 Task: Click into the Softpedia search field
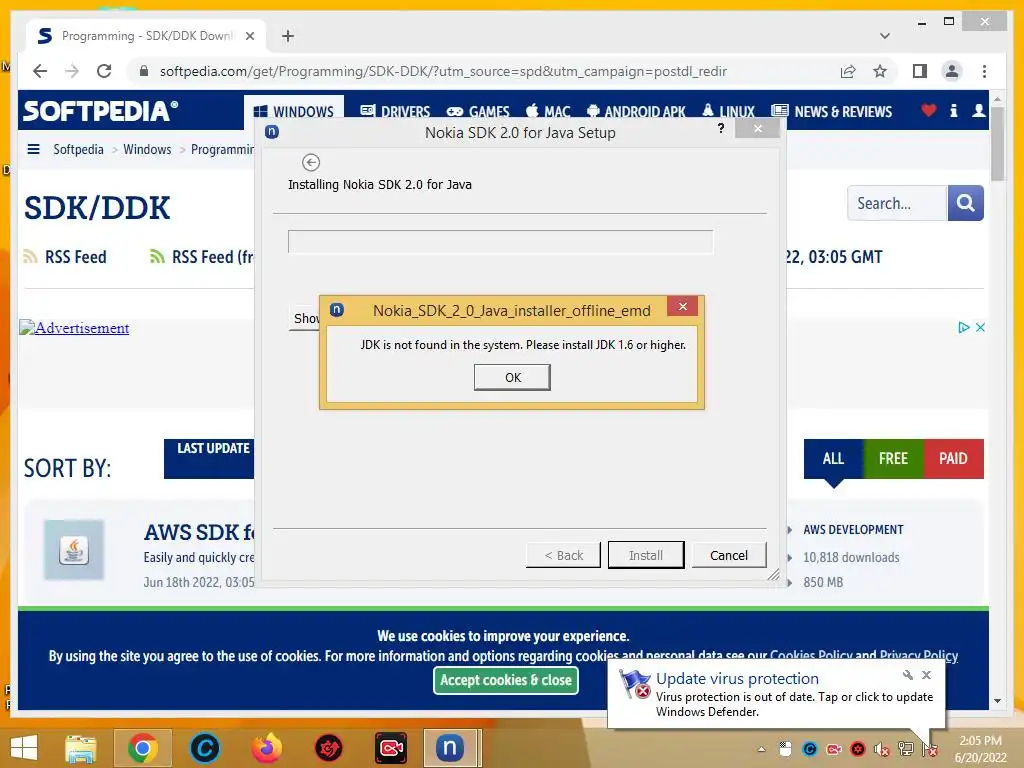click(x=897, y=203)
